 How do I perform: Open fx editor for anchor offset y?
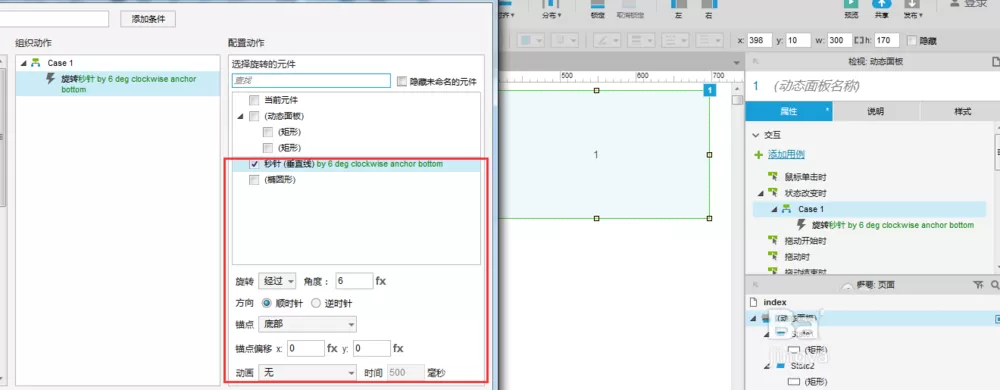coord(399,349)
